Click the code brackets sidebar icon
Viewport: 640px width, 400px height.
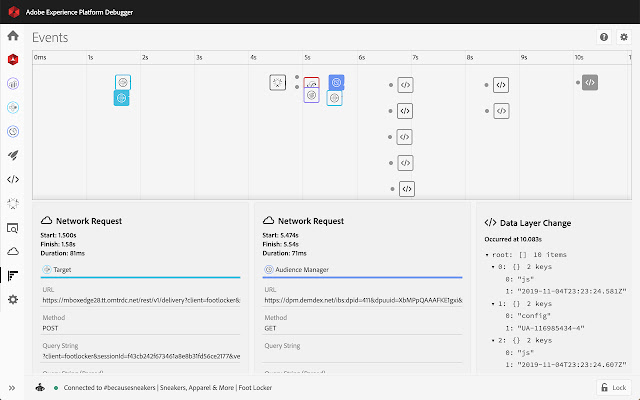(x=13, y=179)
